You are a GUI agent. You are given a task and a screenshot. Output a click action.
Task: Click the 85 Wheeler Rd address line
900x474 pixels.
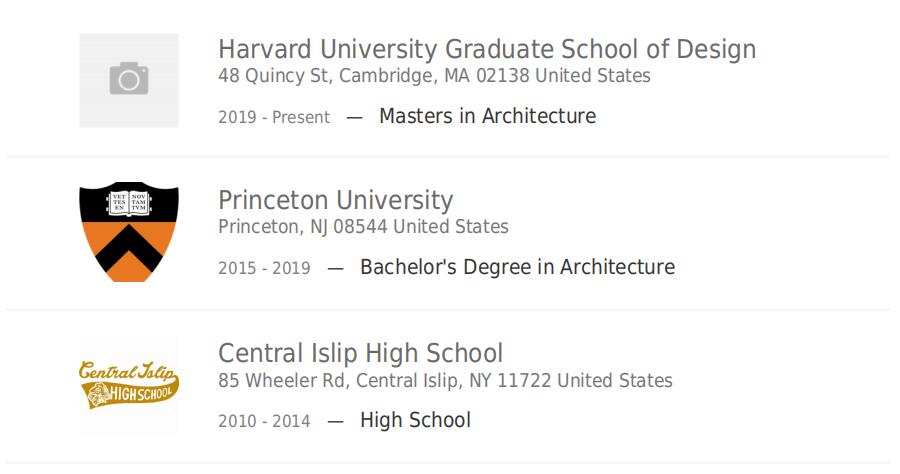(x=445, y=380)
